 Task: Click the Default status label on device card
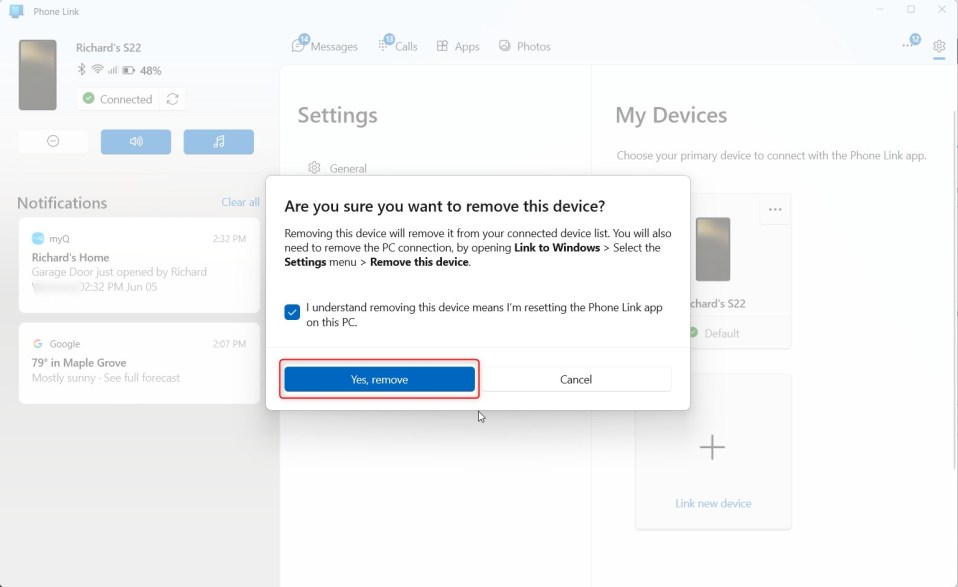pos(722,333)
